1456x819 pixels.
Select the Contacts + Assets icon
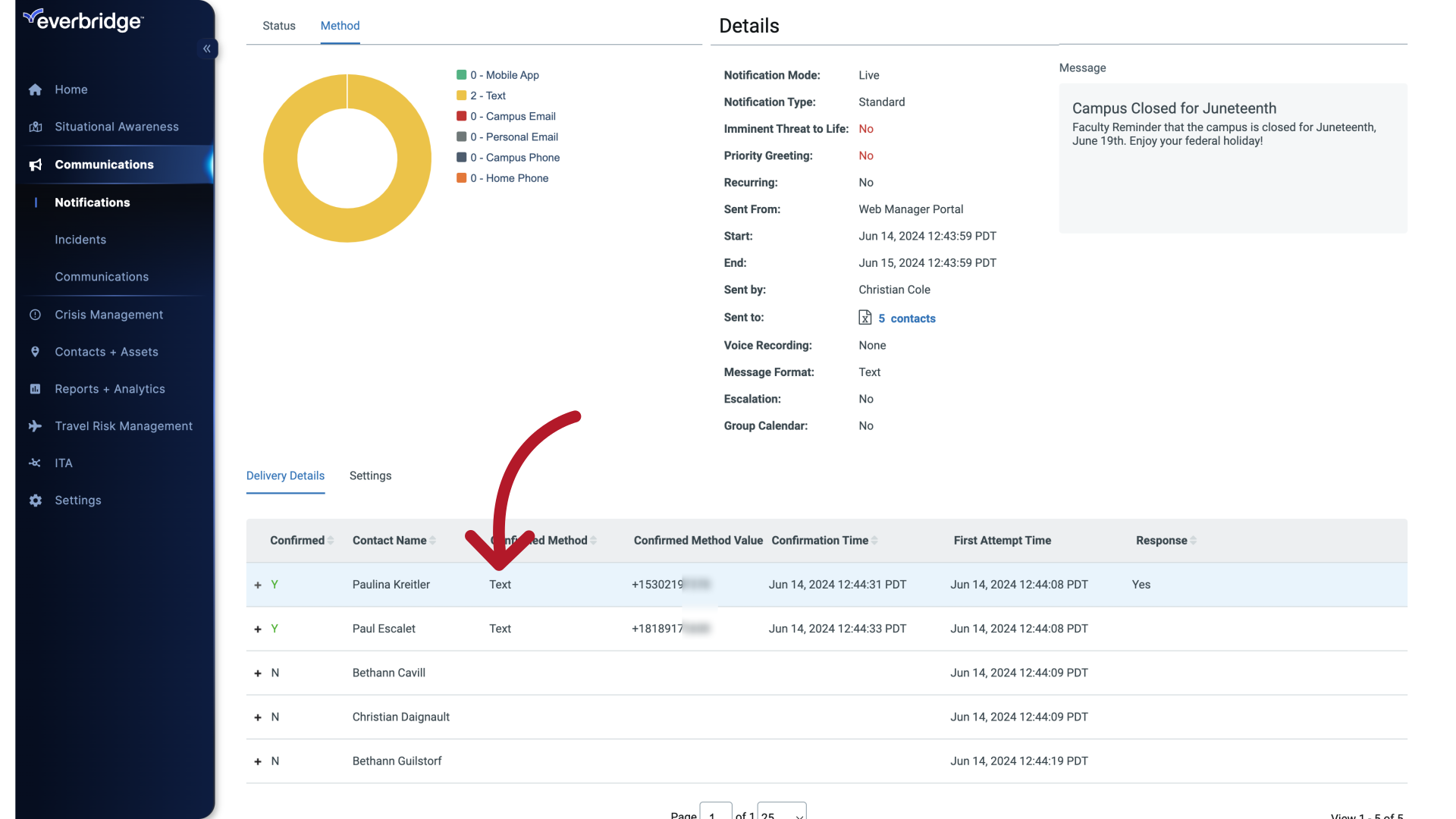[x=36, y=351]
